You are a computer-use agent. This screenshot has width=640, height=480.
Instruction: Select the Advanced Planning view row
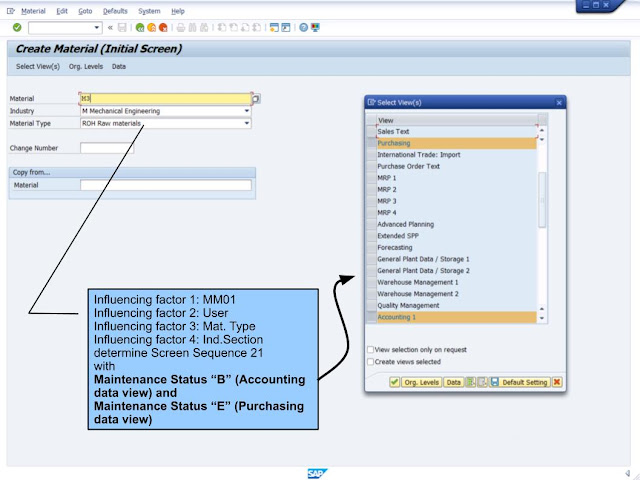(x=456, y=224)
